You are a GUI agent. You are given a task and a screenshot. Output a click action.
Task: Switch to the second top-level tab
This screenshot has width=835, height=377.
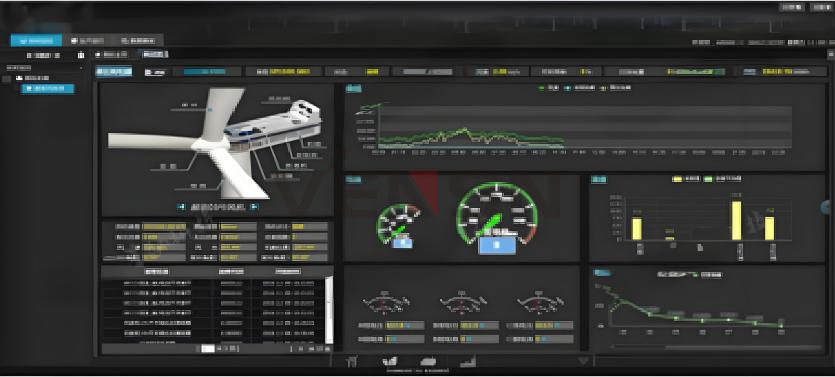tap(87, 40)
